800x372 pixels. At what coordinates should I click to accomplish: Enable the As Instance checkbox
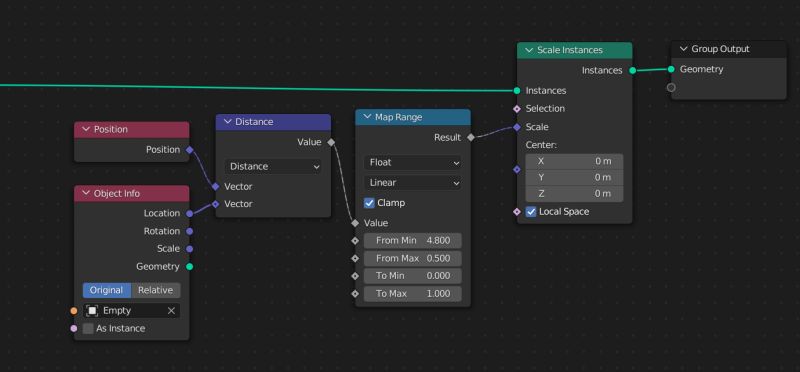pyautogui.click(x=88, y=329)
